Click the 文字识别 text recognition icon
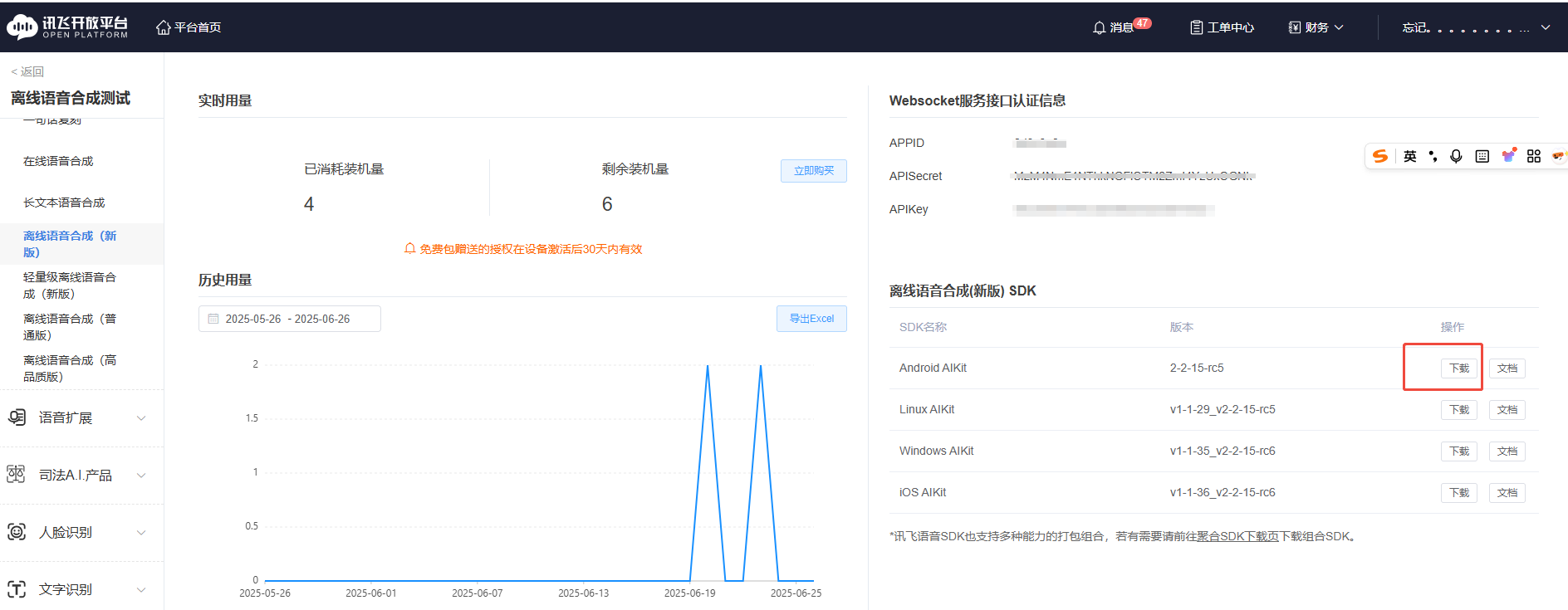 [17, 588]
